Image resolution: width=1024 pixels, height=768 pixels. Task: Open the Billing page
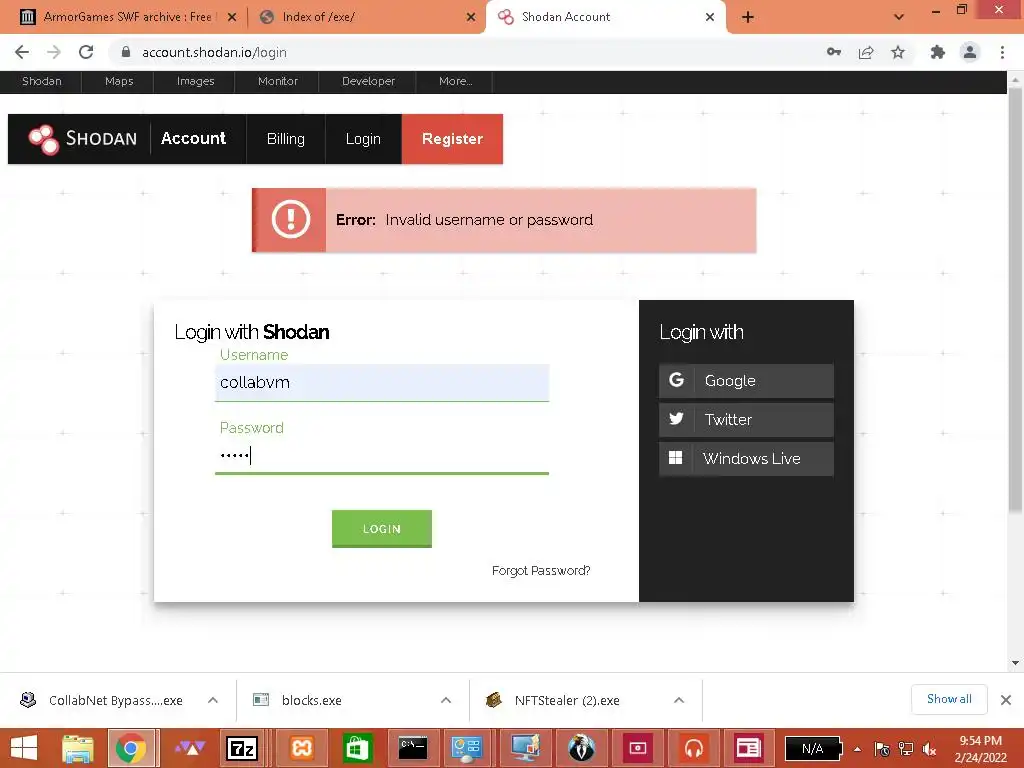285,138
